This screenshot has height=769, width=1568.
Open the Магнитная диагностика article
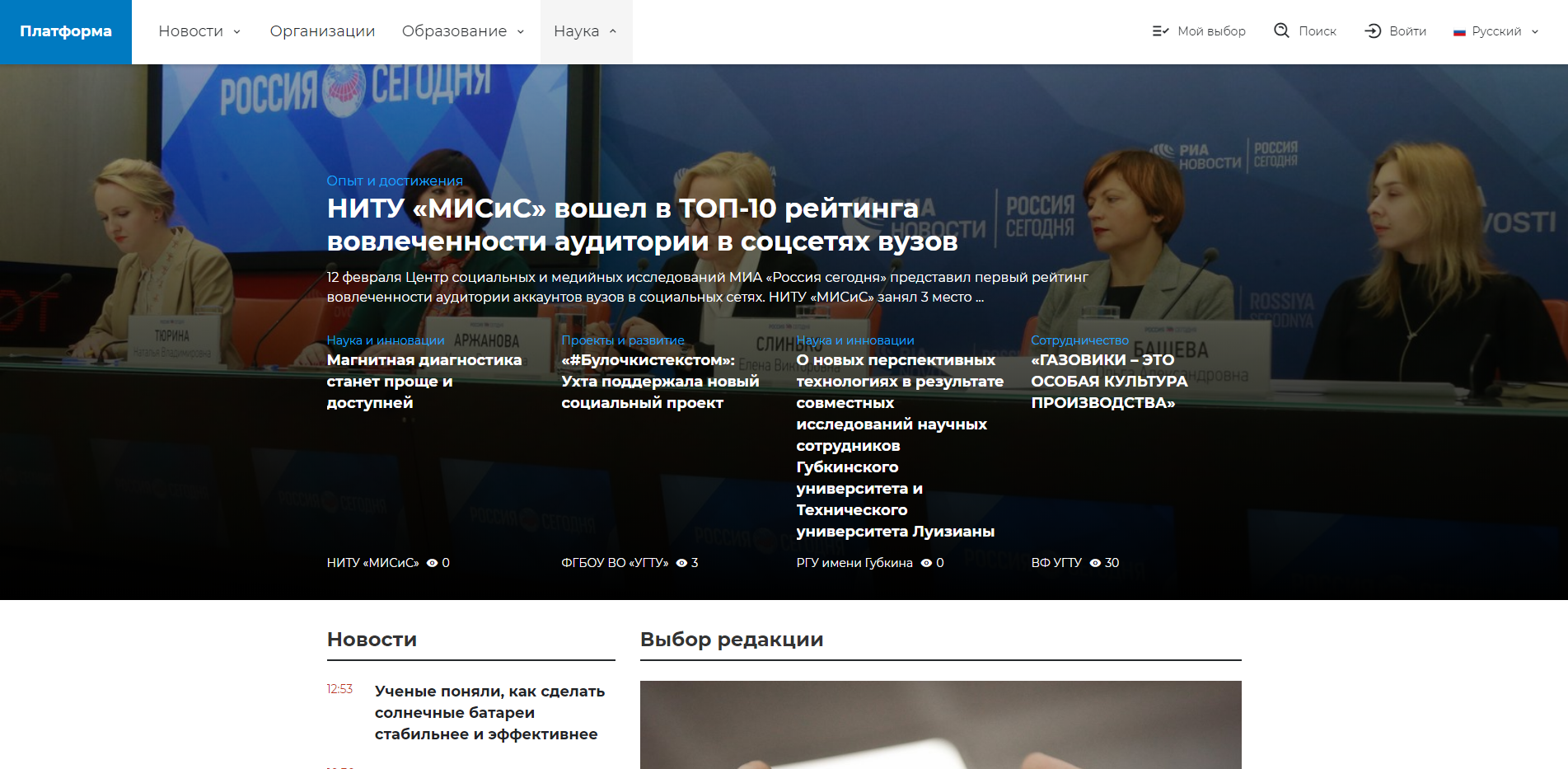point(424,381)
